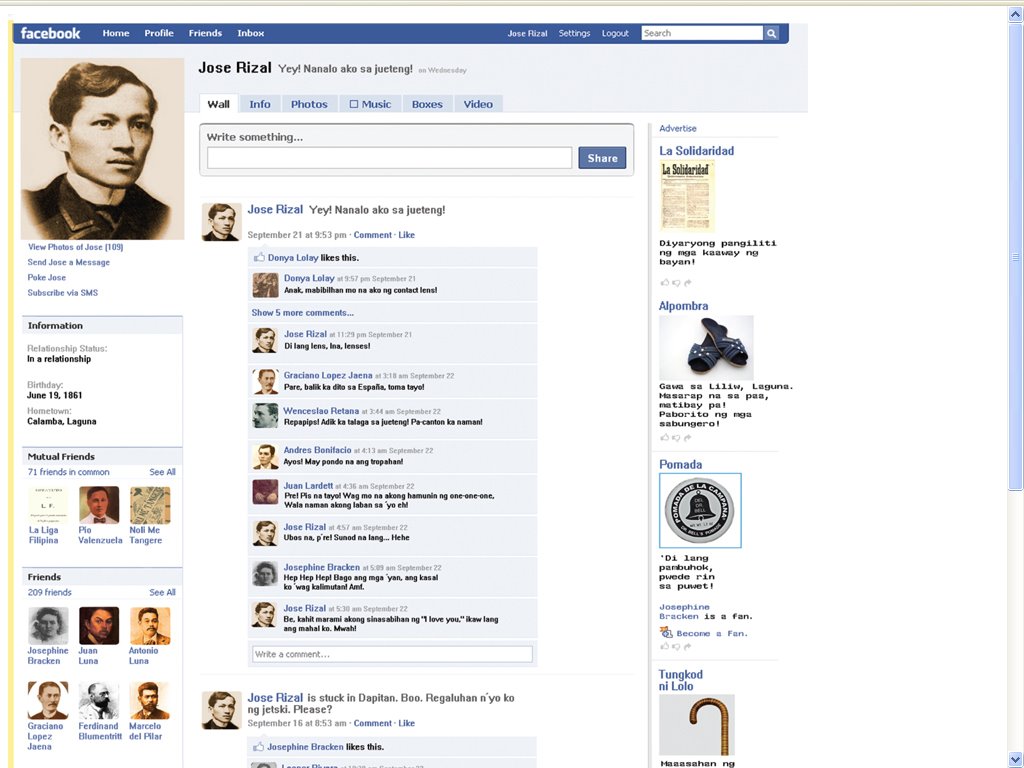1024x768 pixels.
Task: Open Graciano Lopez Jaena's comment avatar
Action: [265, 381]
